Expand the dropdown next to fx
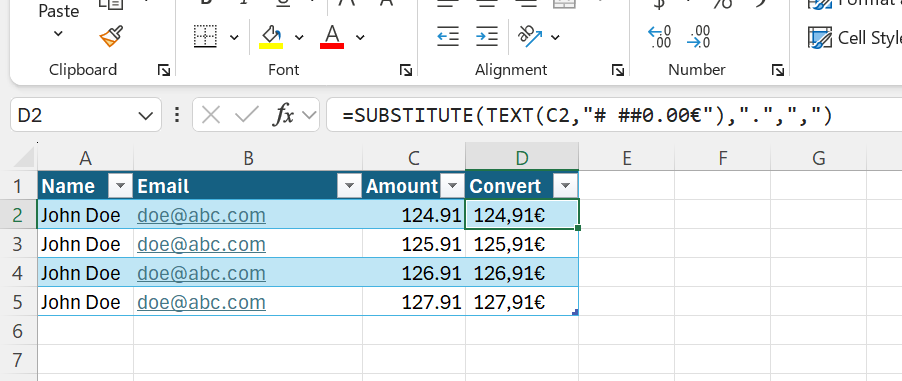The image size is (902, 381). tap(310, 116)
